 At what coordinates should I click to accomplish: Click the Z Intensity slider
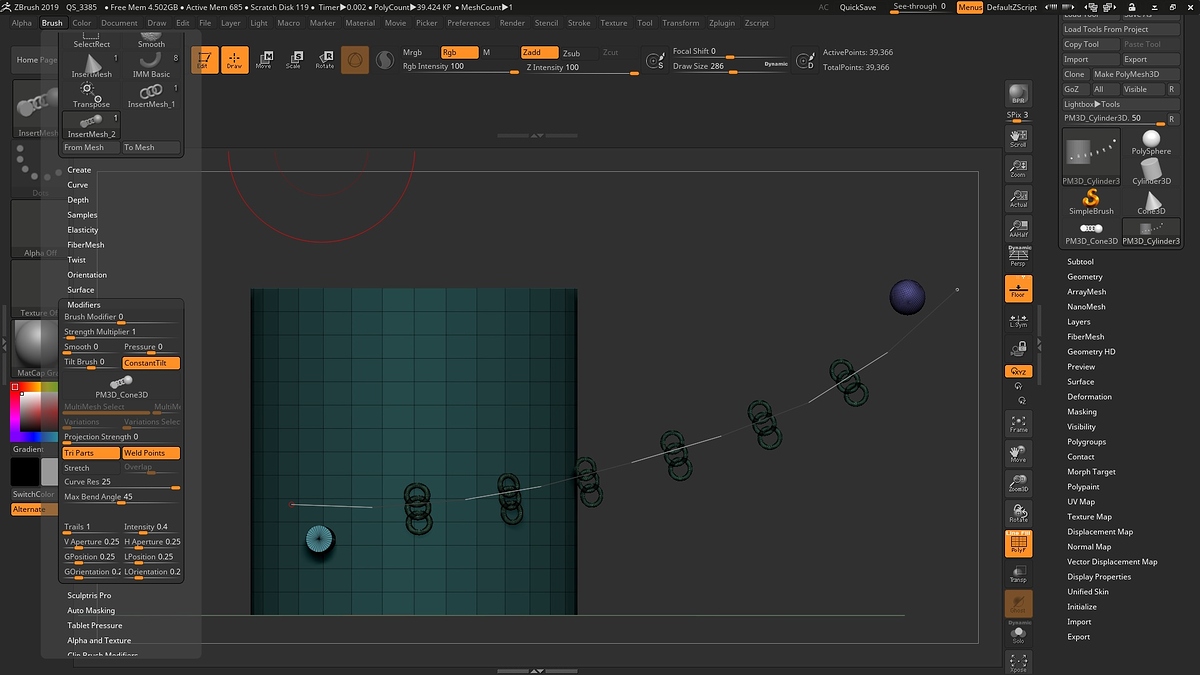pos(581,68)
